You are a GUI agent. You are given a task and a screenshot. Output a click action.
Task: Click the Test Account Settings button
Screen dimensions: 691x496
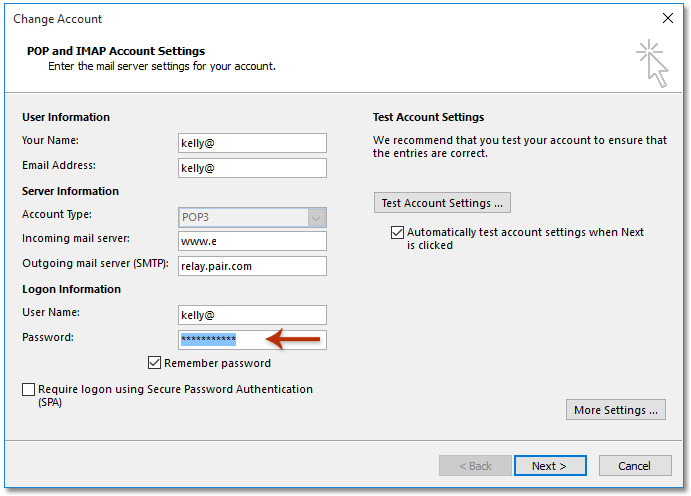click(x=443, y=203)
